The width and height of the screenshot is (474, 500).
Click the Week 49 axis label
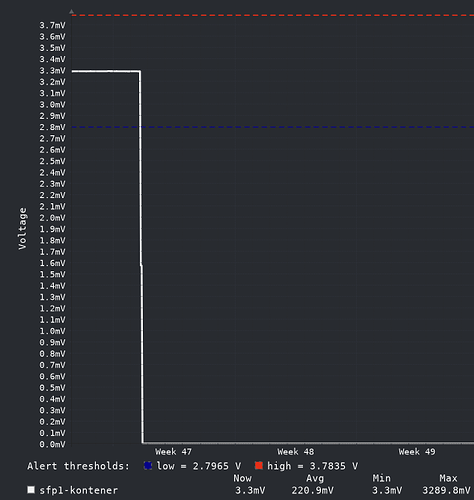click(417, 452)
